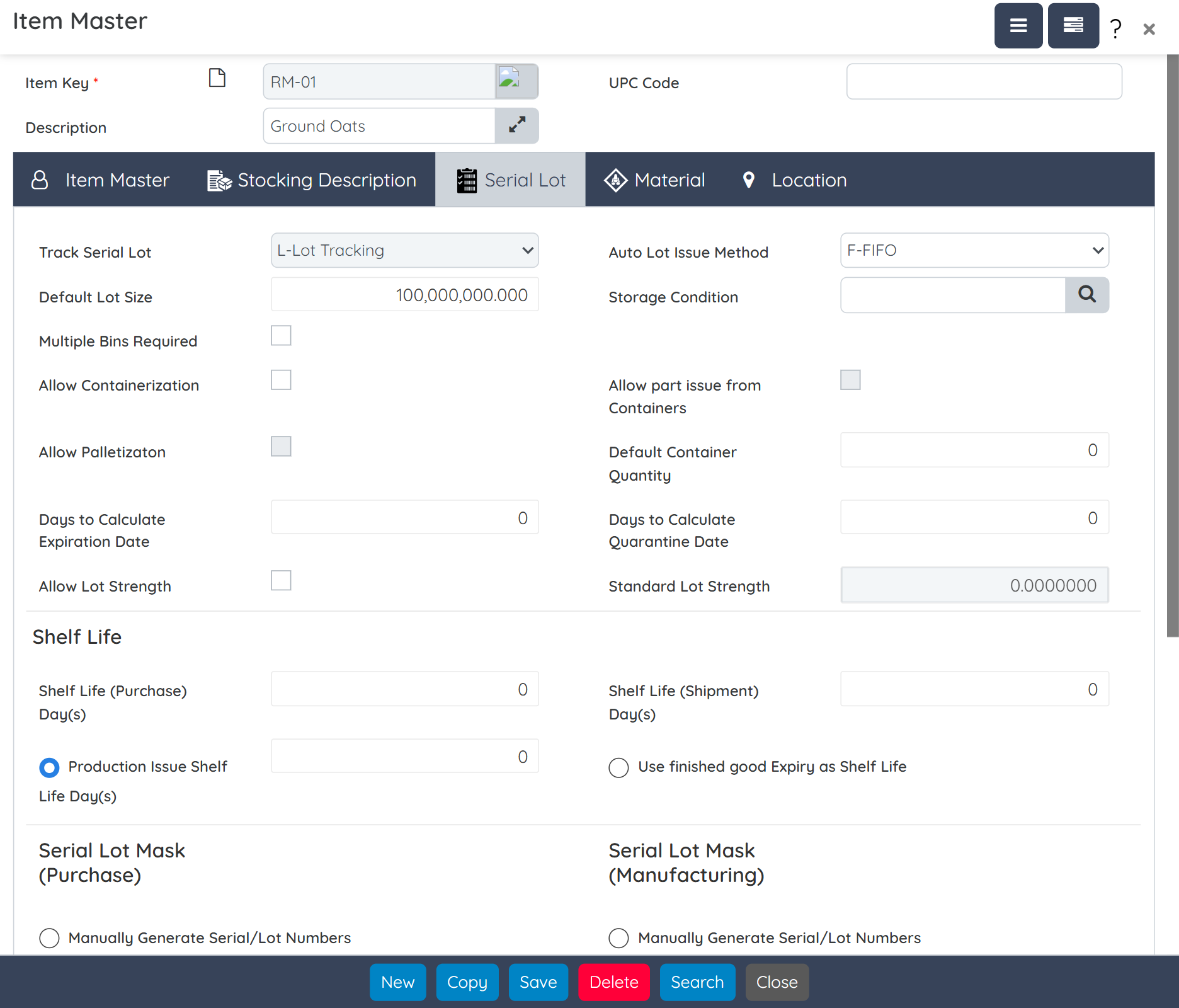The width and height of the screenshot is (1179, 1008).
Task: Check the Allow Containerization checkbox
Action: point(281,379)
